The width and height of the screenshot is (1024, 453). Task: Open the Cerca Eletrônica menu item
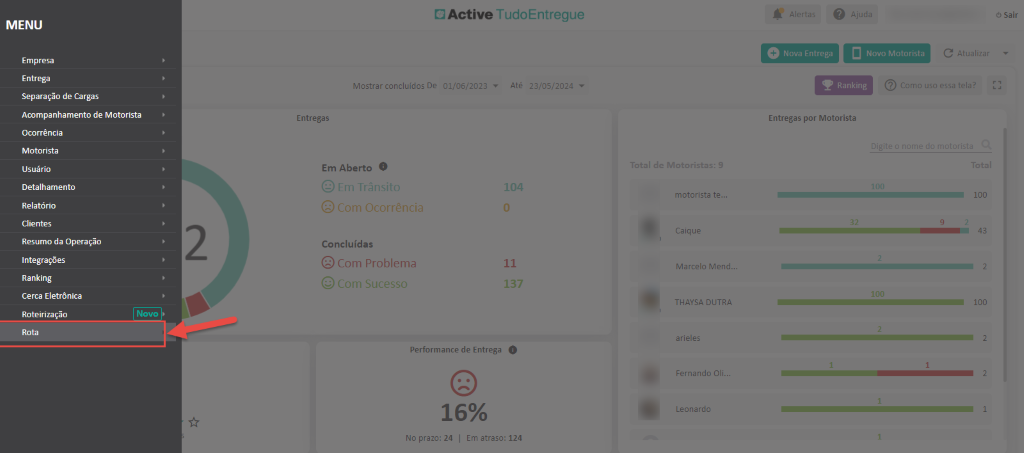[x=88, y=296]
